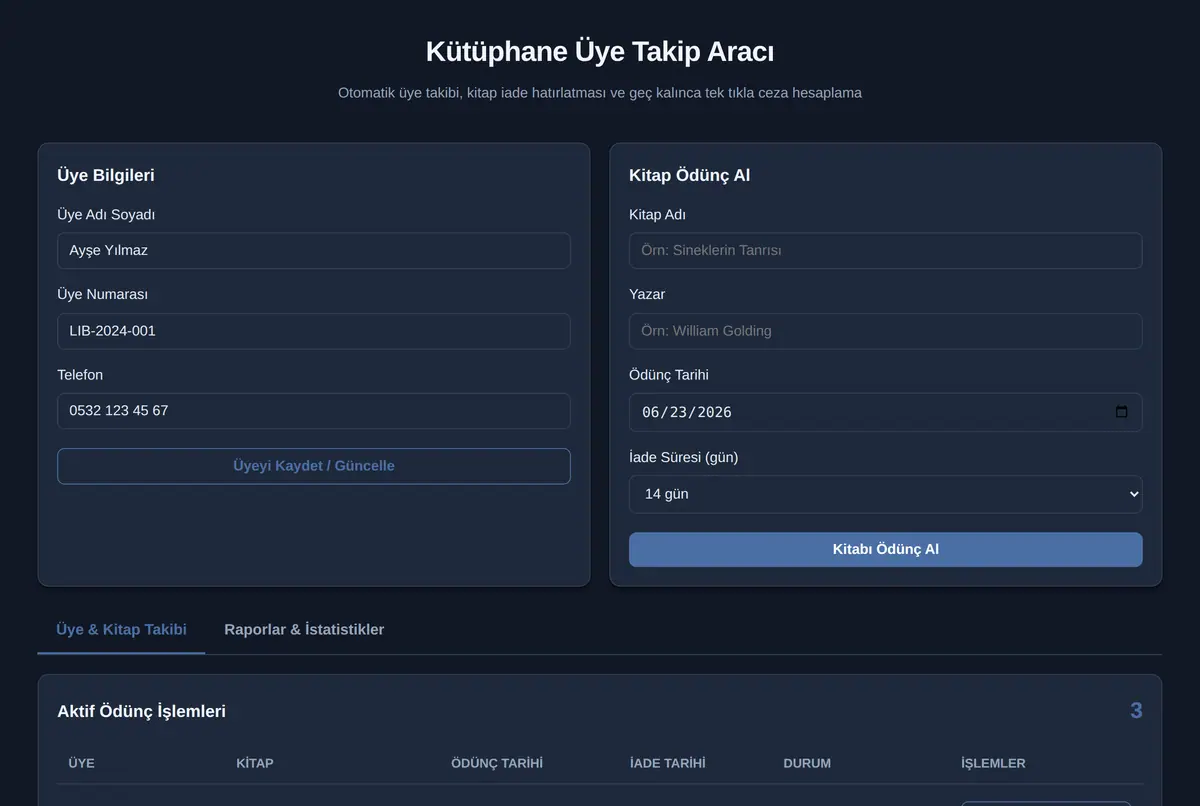This screenshot has height=806, width=1200.
Task: Switch to the Üye & Kitap Takibi tab
Action: point(121,629)
